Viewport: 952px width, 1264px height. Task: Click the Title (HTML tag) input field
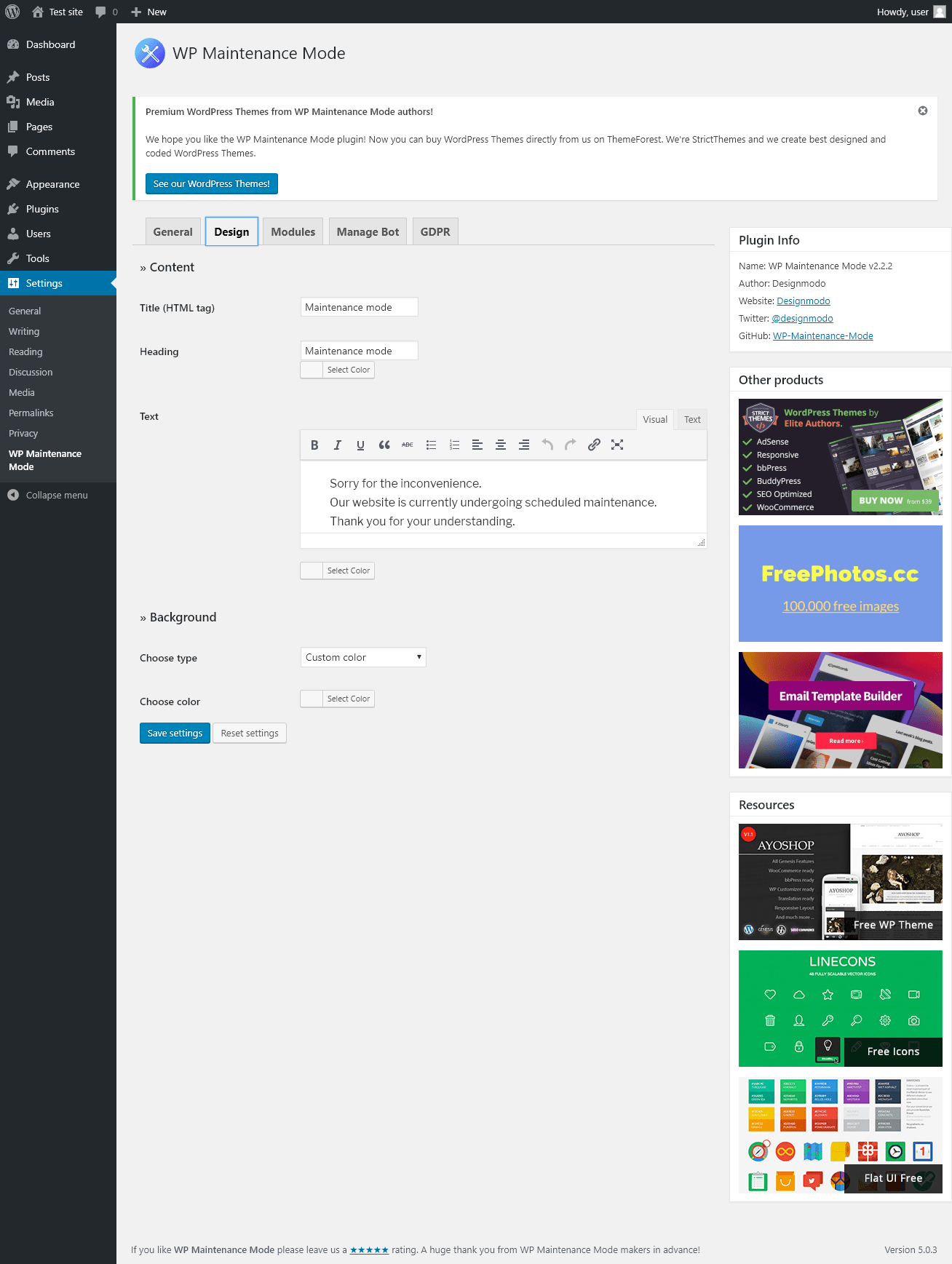[x=360, y=307]
